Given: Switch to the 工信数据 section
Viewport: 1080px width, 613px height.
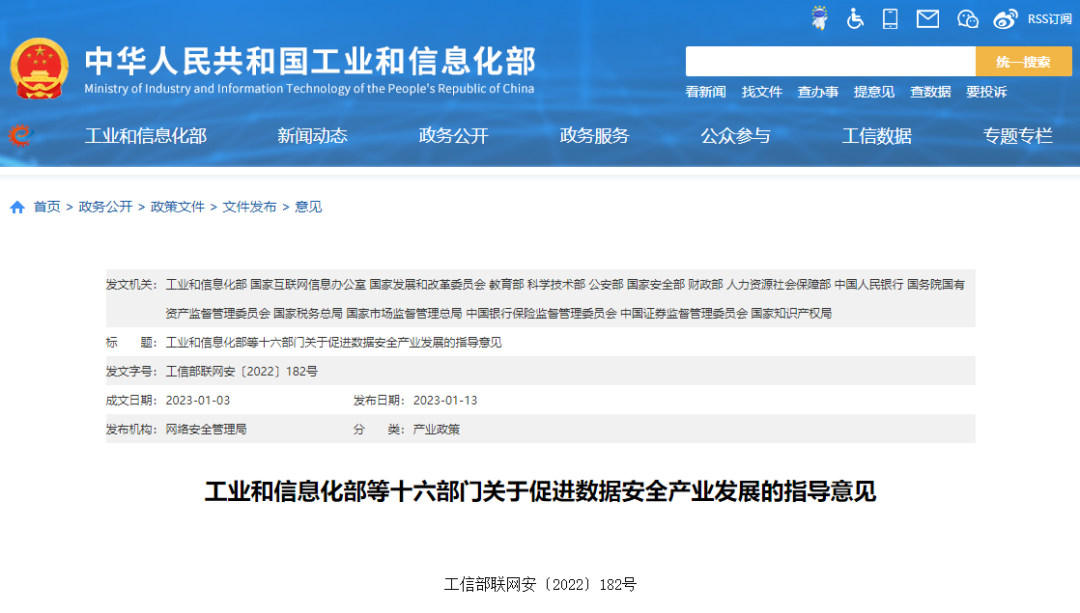Looking at the screenshot, I should pos(877,138).
